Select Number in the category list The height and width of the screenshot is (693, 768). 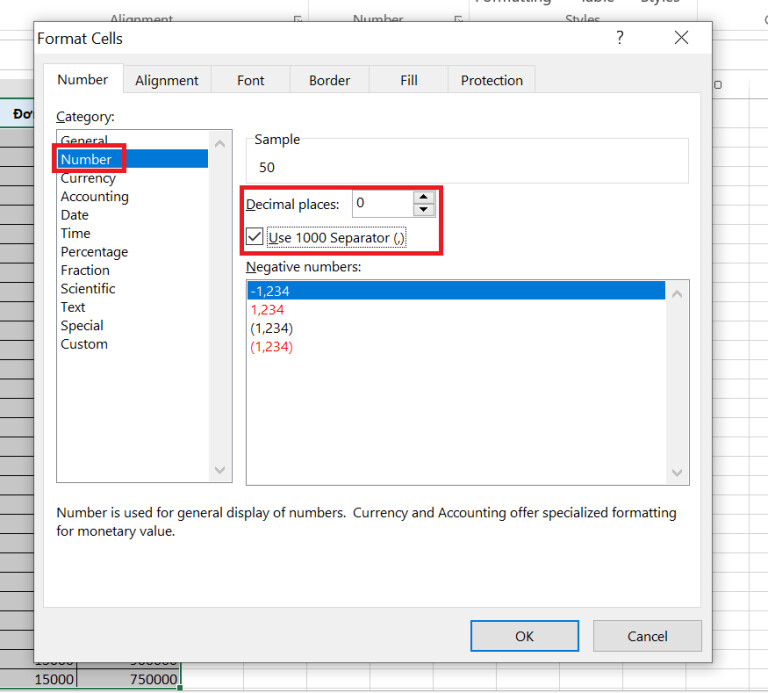(133, 159)
